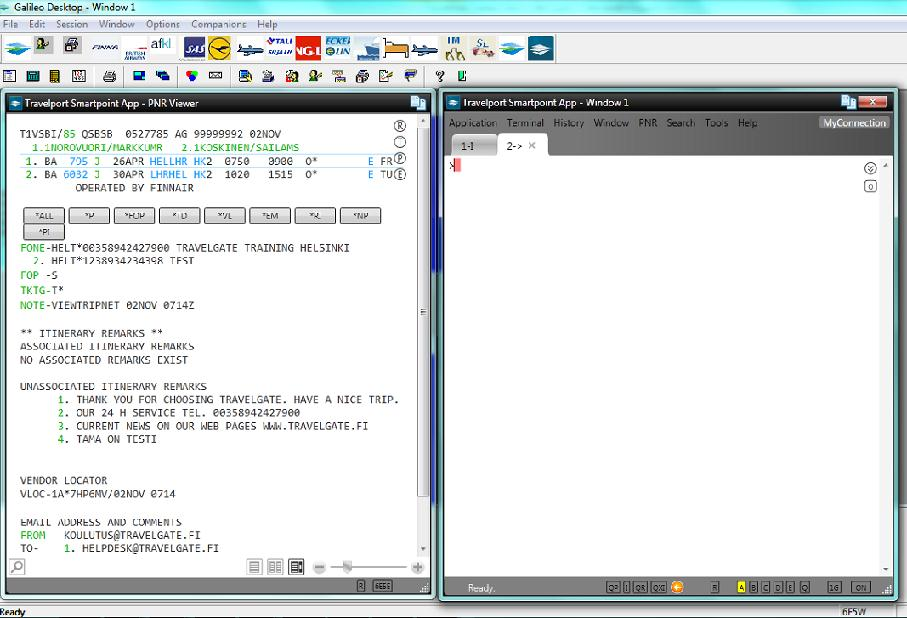Open the Application menu in Smartpoint Window 1

(473, 123)
